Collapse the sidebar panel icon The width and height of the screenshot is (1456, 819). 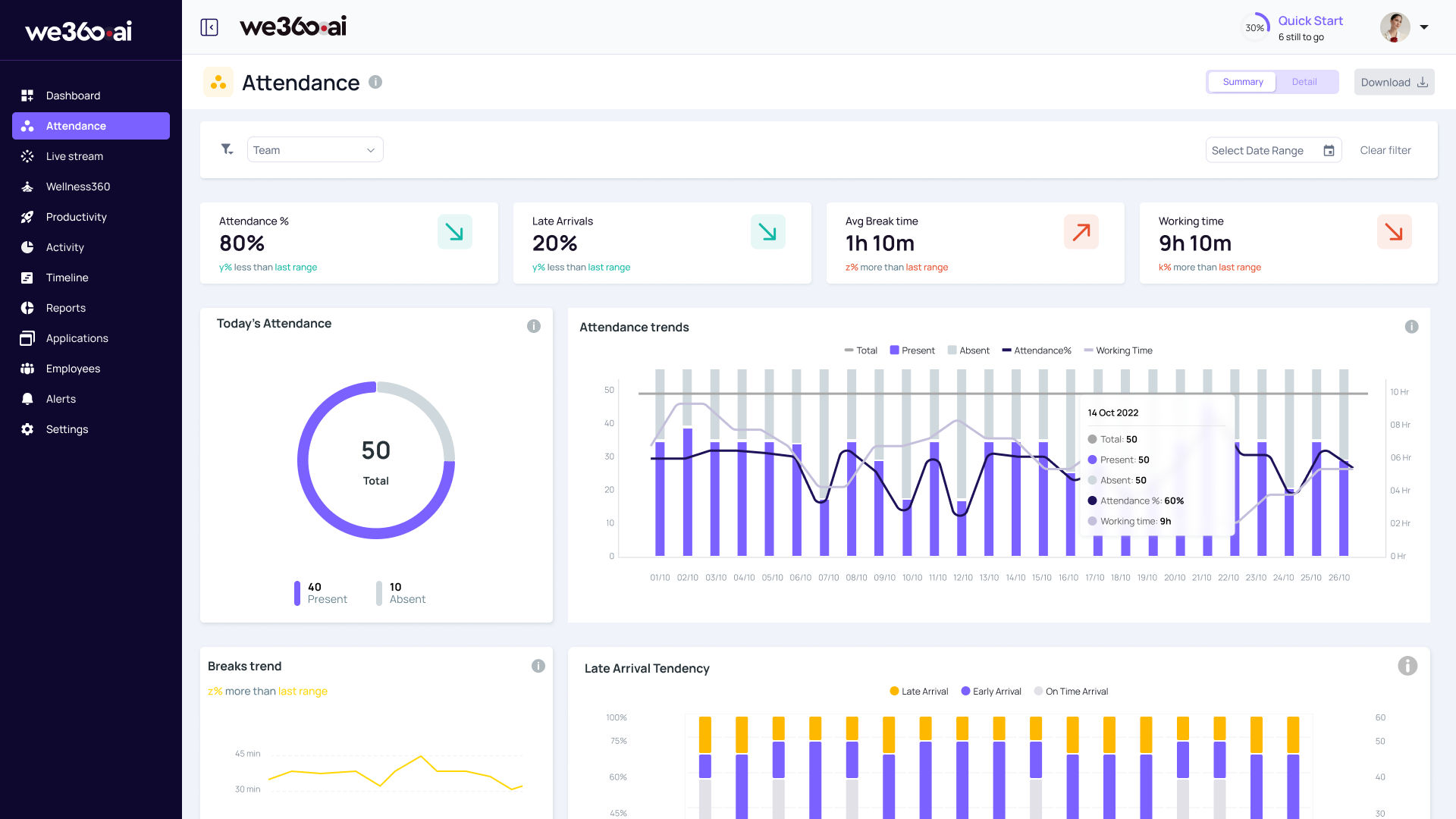pos(209,27)
